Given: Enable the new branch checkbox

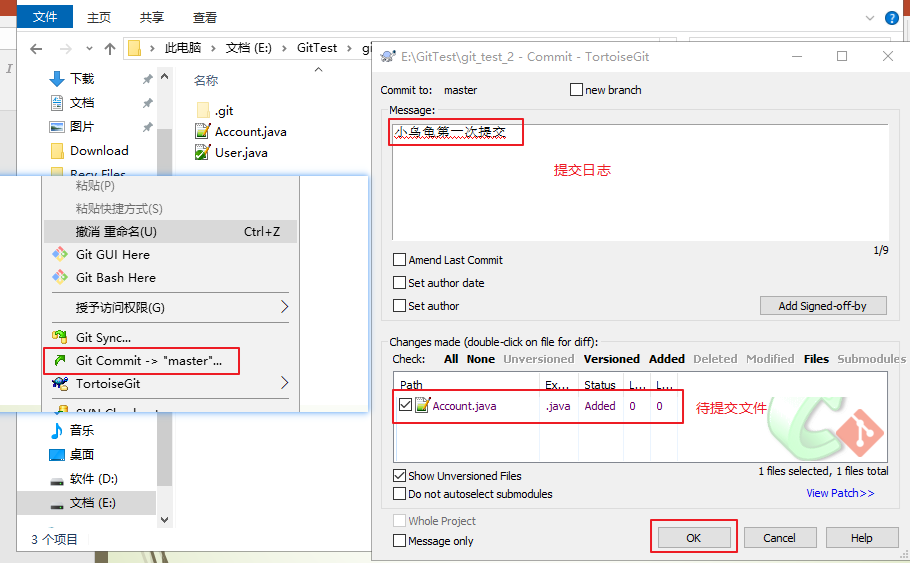Looking at the screenshot, I should pos(576,89).
